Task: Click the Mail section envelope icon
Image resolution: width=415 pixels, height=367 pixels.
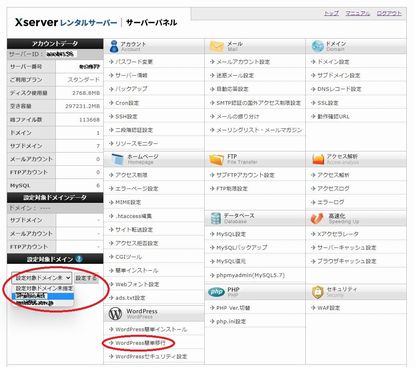Action: tap(216, 46)
